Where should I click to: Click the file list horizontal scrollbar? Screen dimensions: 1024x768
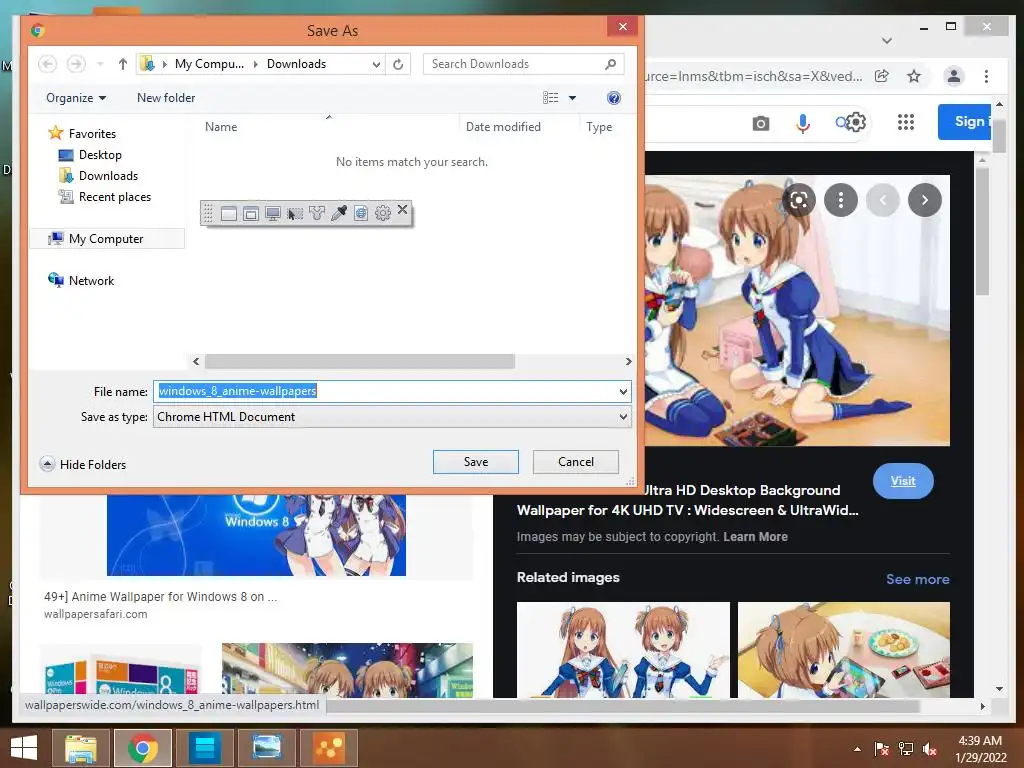point(360,361)
